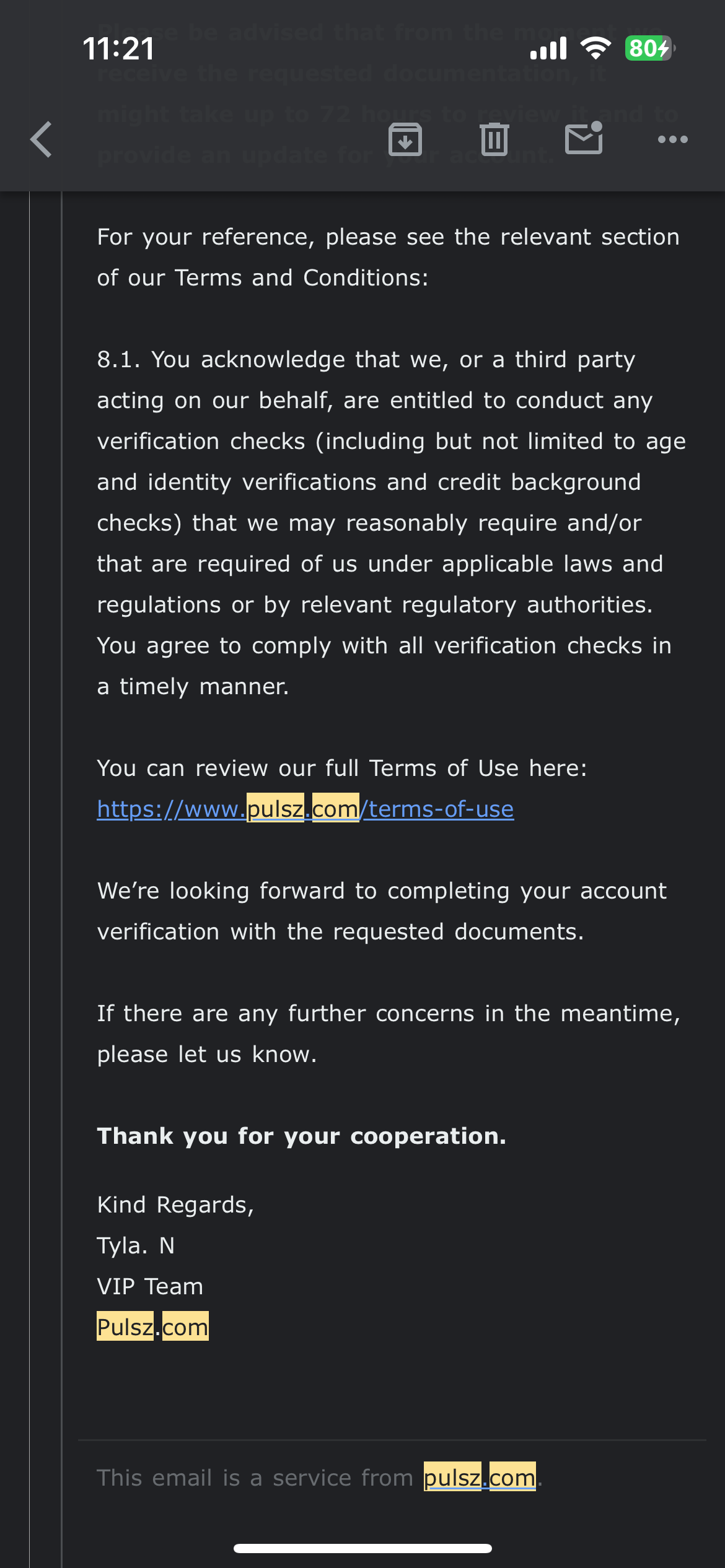Mark the message as unread
The image size is (725, 1568).
[x=584, y=138]
